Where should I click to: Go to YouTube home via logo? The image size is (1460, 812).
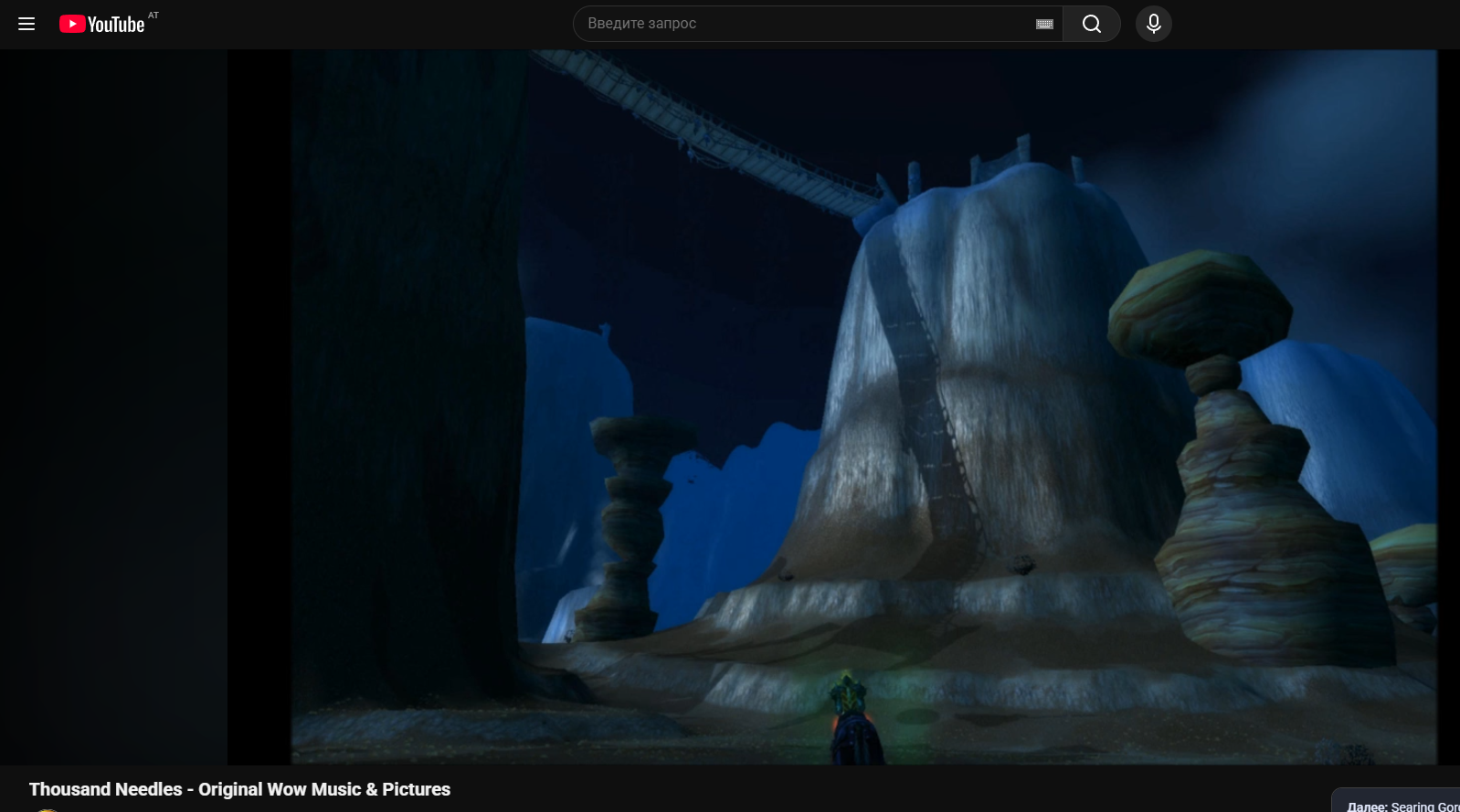[x=102, y=24]
